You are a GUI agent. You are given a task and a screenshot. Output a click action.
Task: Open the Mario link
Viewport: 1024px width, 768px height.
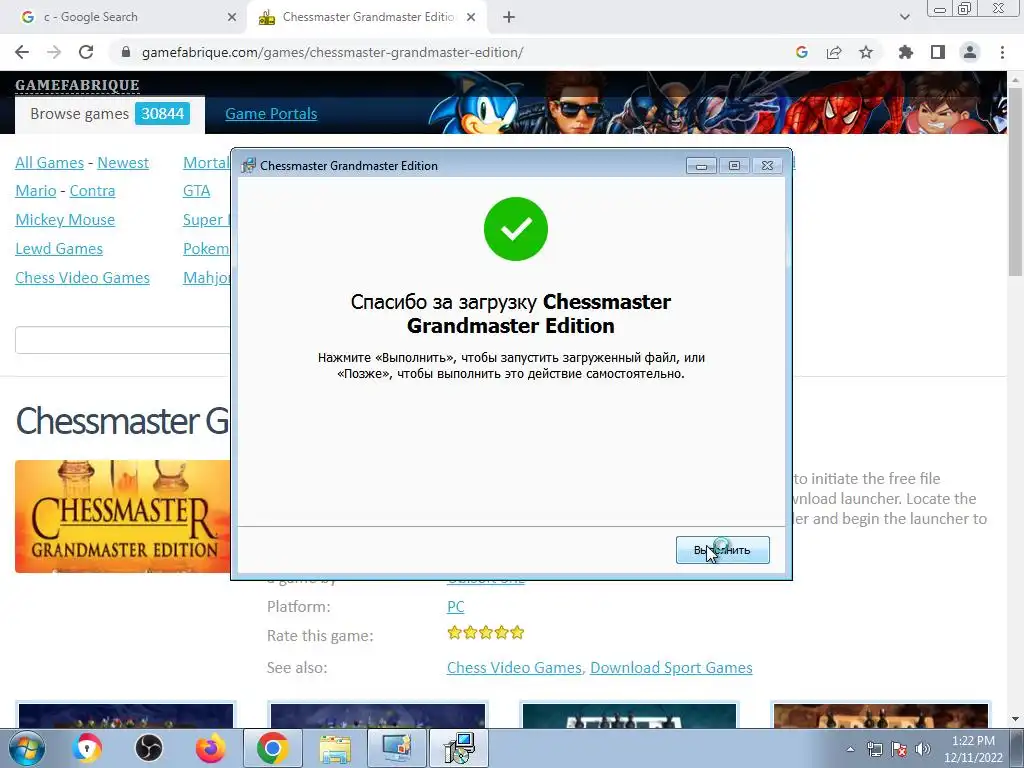pyautogui.click(x=36, y=191)
